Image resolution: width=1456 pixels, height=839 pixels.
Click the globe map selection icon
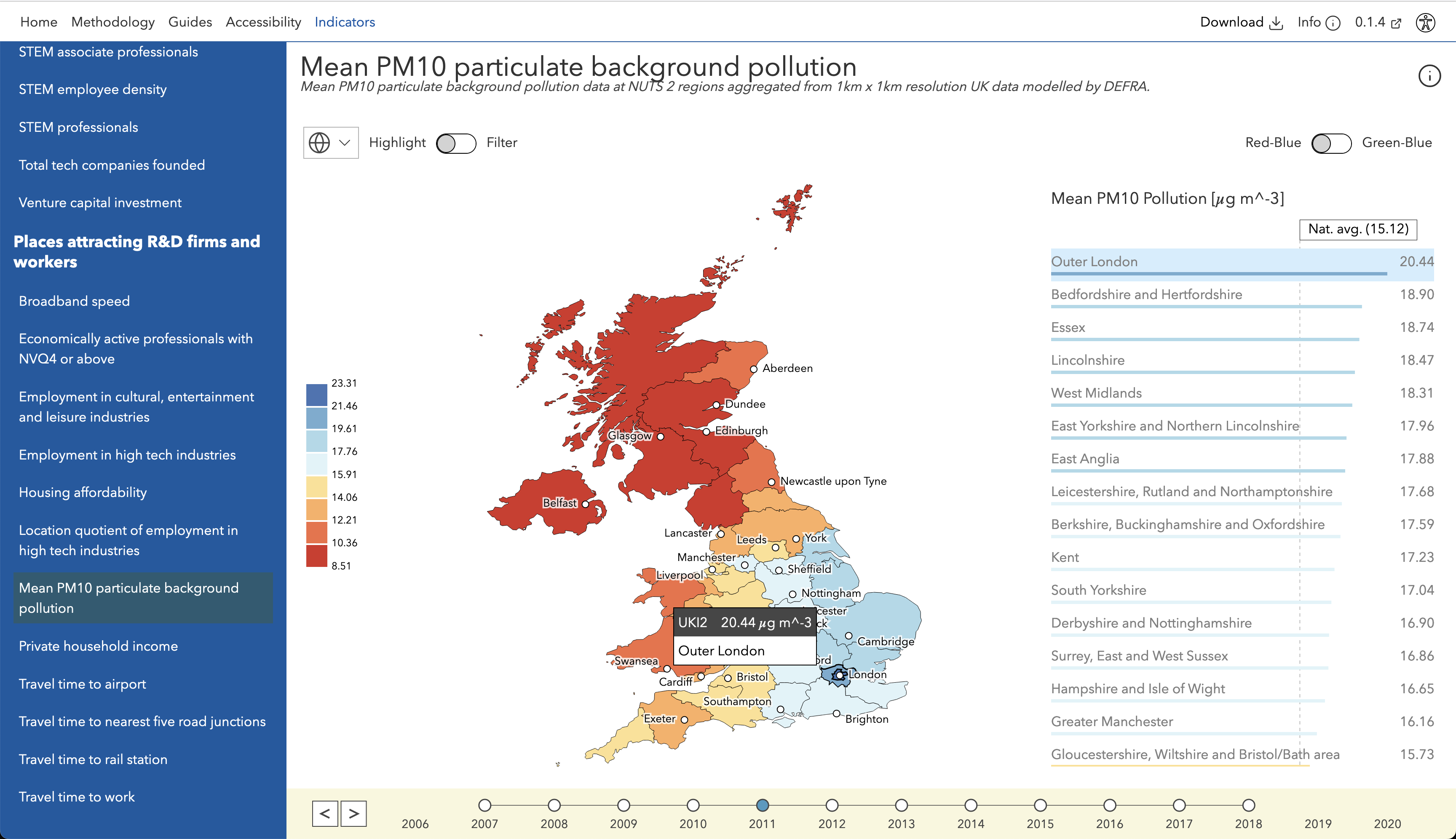point(321,142)
